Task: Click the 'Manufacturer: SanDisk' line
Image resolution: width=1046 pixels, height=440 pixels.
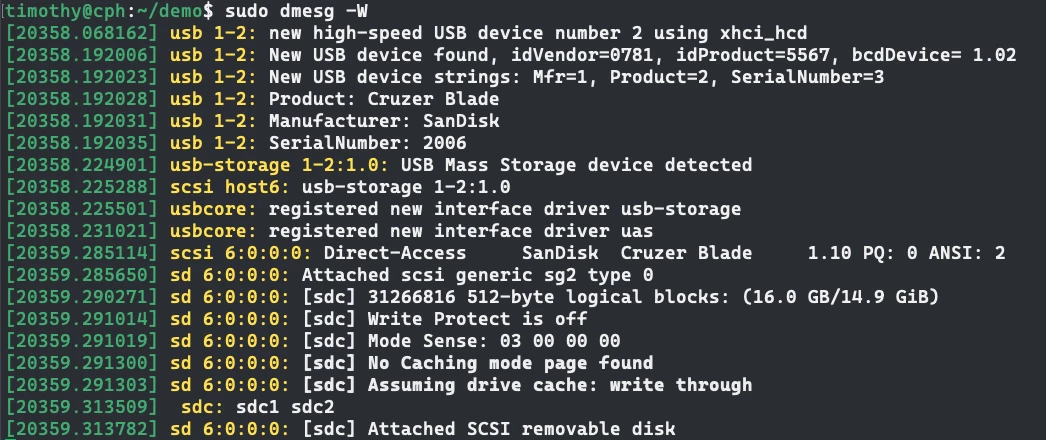Action: click(384, 121)
